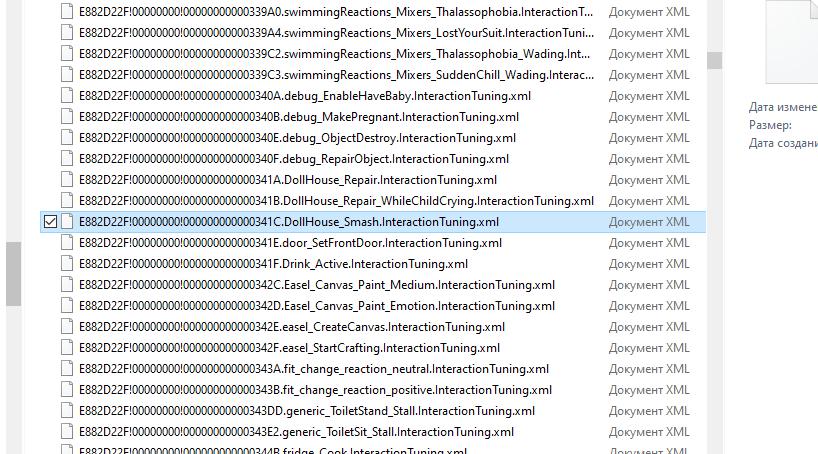Select DollHouse_Repair_WhileChildCrying file name
The image size is (818, 454).
coord(335,201)
